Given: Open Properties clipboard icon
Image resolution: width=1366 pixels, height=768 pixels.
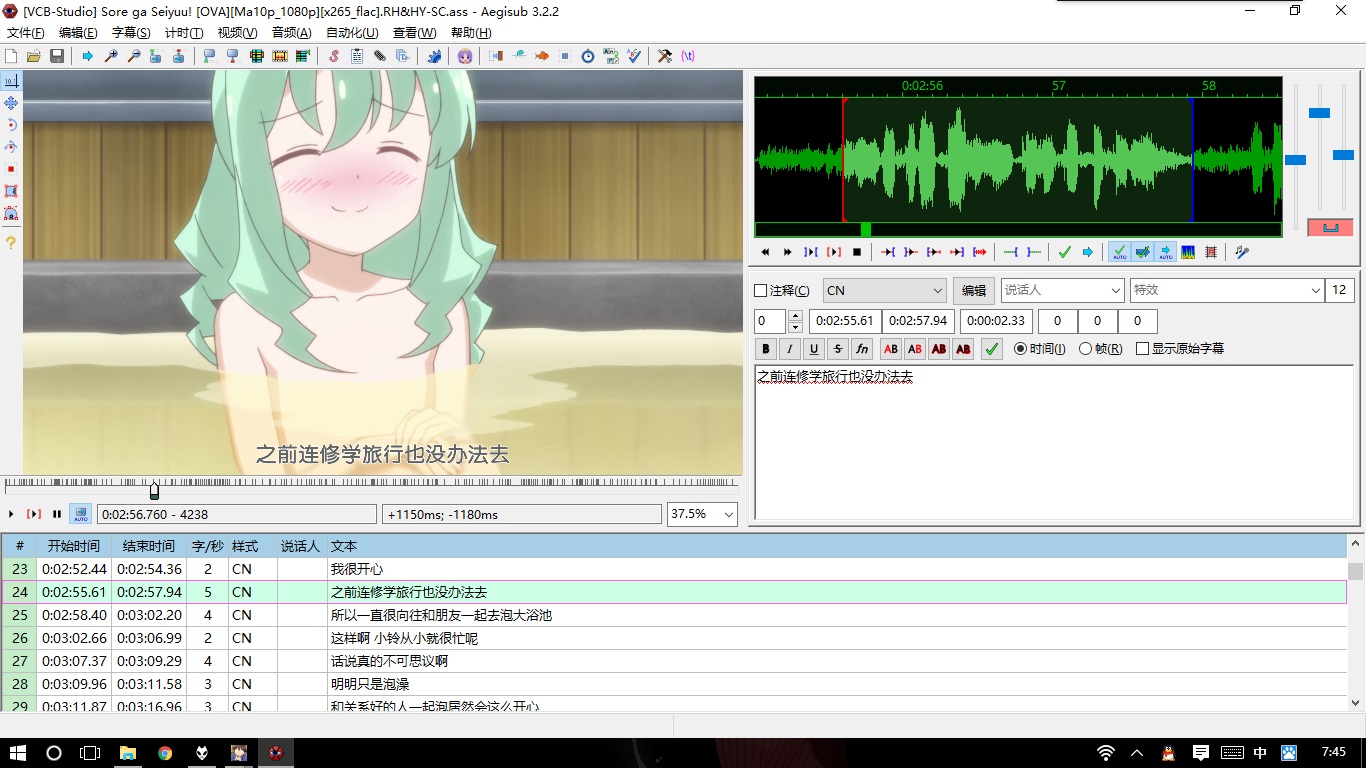Looking at the screenshot, I should point(357,56).
